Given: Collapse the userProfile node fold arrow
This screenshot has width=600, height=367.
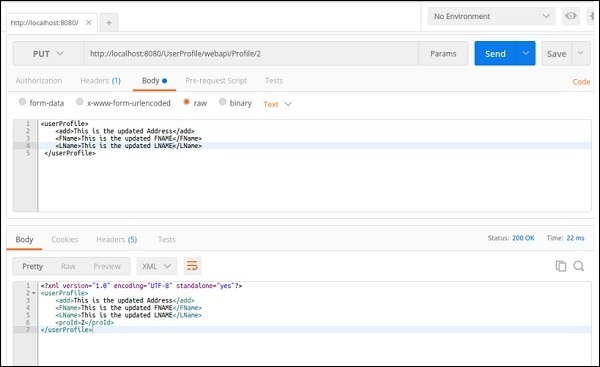Looking at the screenshot, I should click(x=34, y=293).
